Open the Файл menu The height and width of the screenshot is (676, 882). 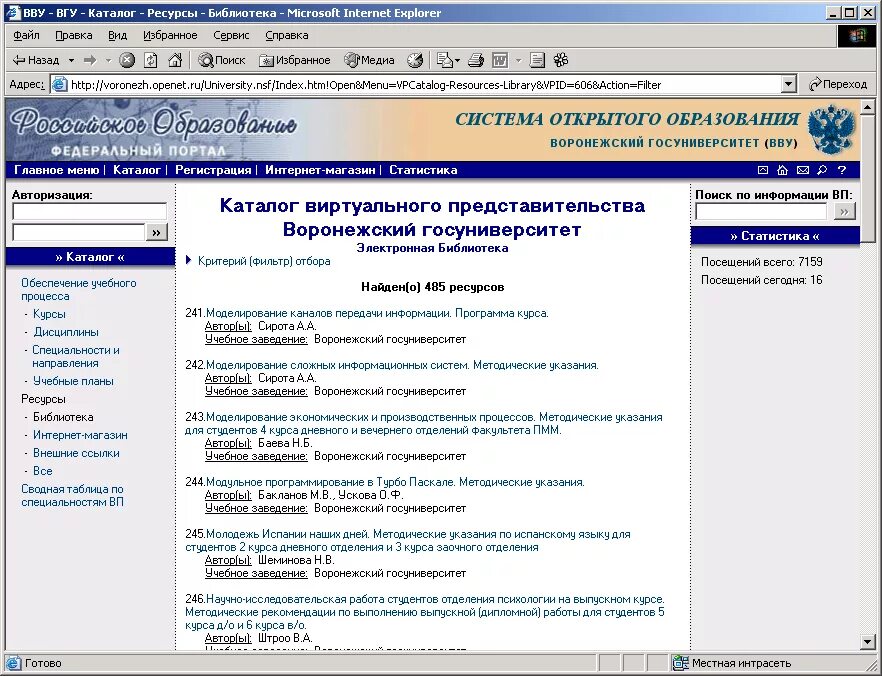[26, 35]
